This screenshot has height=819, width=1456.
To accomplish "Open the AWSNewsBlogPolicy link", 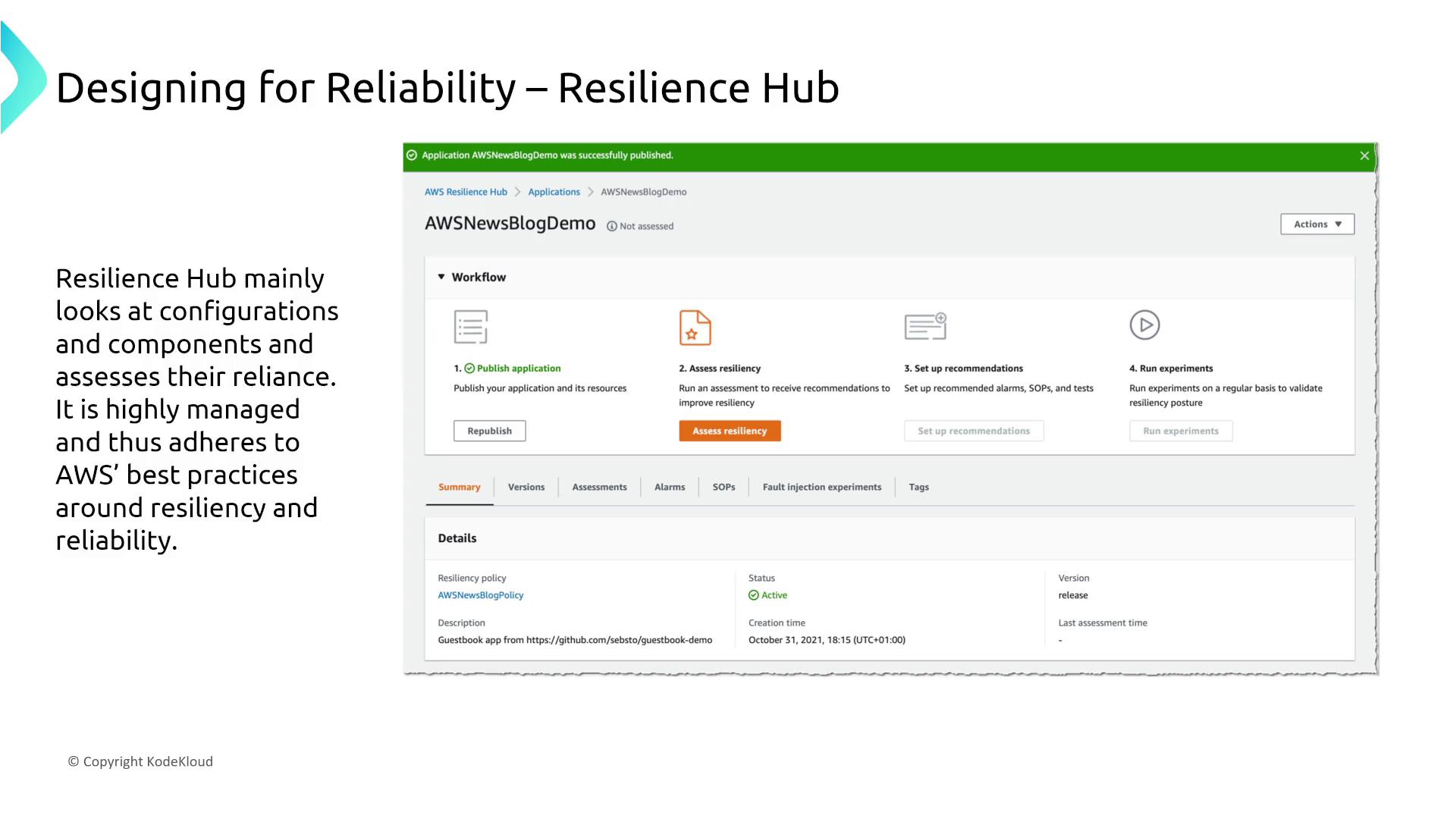I will (480, 595).
